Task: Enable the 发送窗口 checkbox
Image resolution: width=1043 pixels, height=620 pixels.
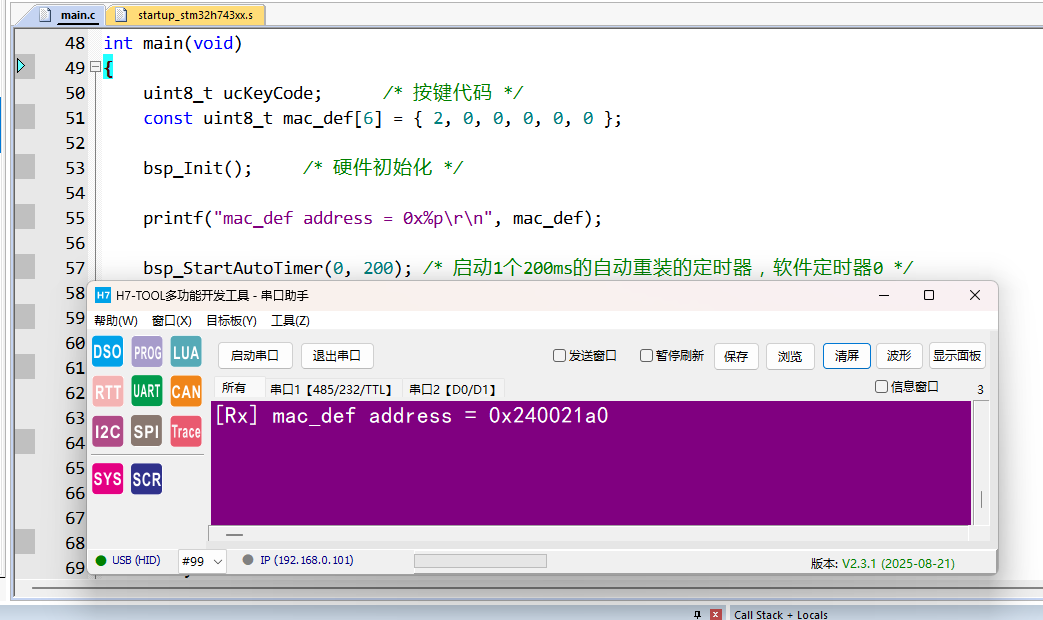Action: pos(559,356)
